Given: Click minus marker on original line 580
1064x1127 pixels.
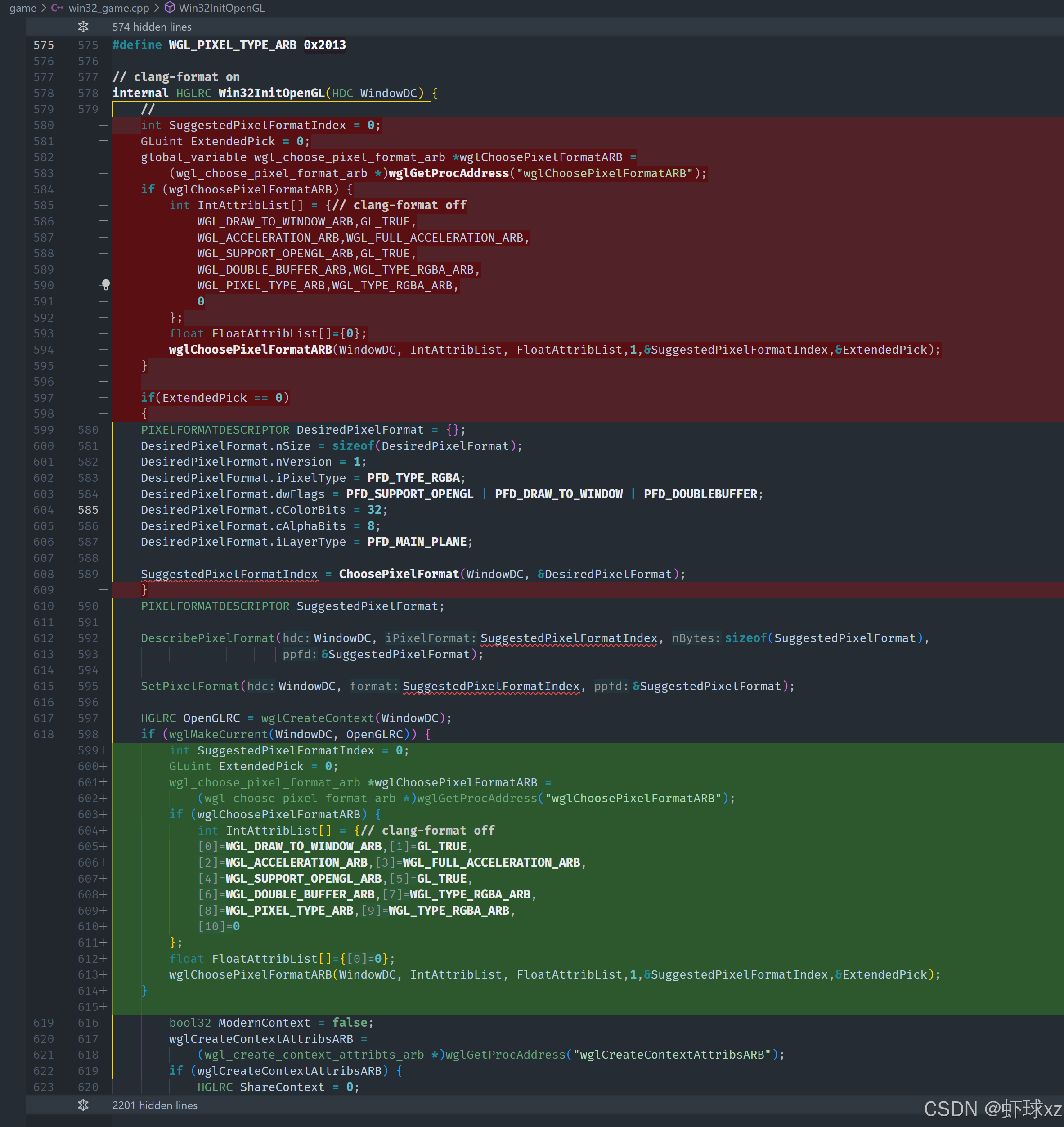Looking at the screenshot, I should 103,125.
